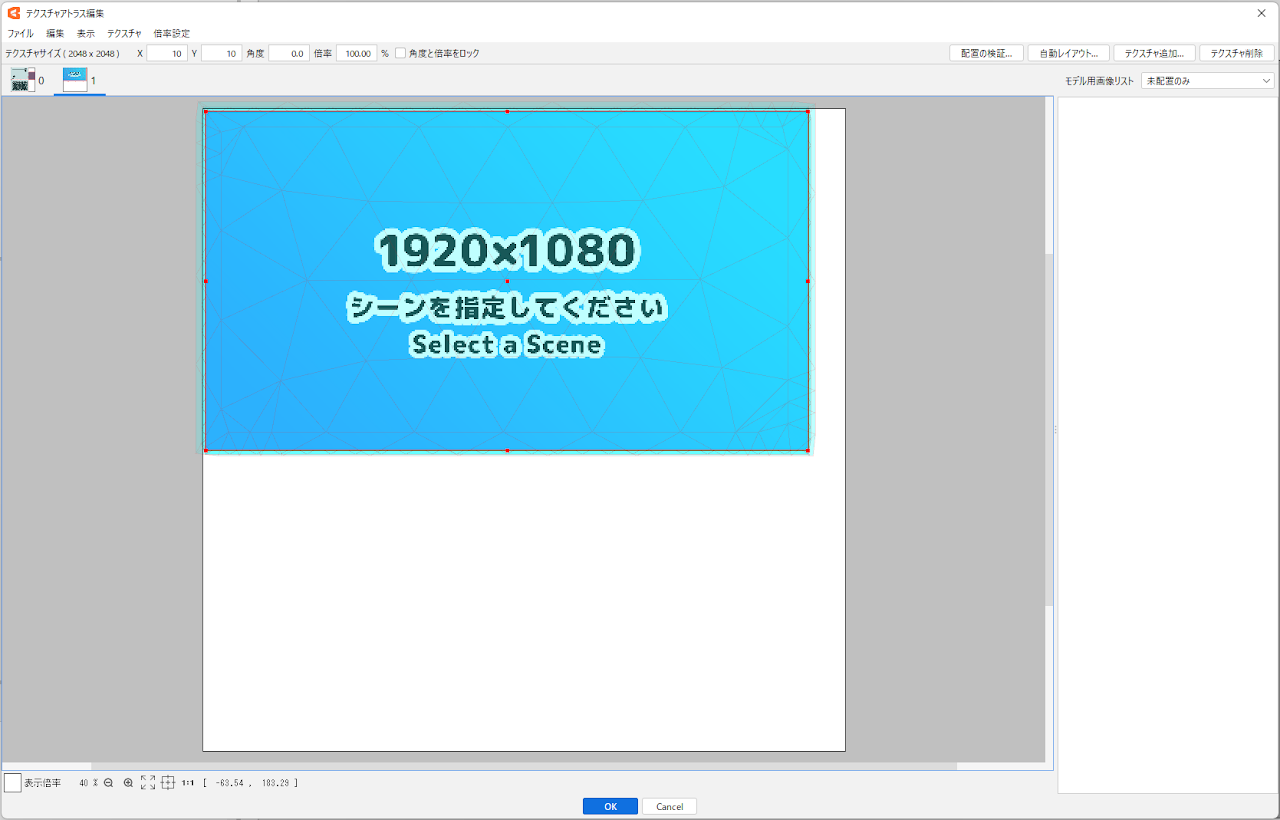Click the zoom in magnifier icon
1280x820 pixels.
click(128, 783)
